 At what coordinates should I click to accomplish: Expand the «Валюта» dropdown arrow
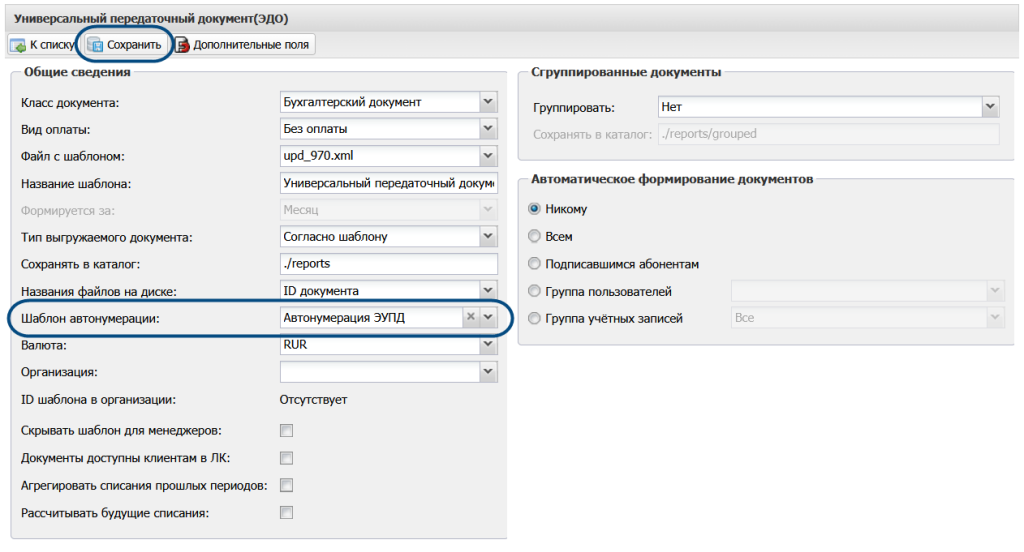point(488,345)
